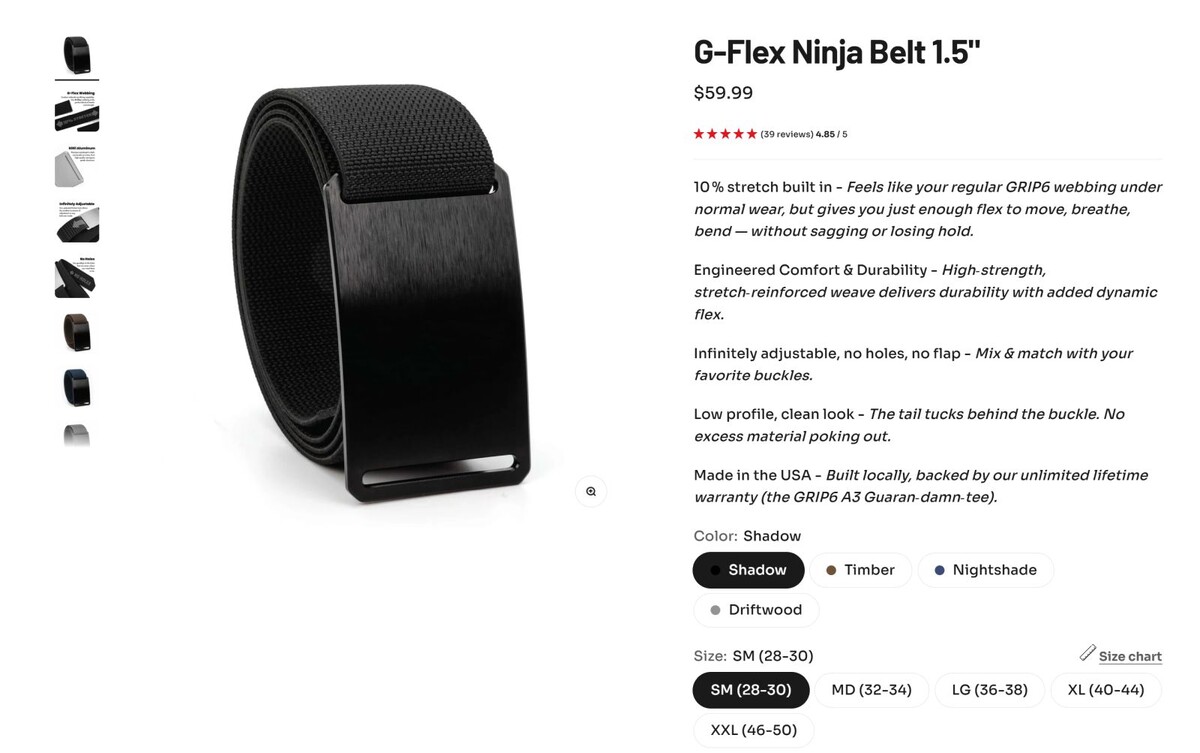Select size XXL (46-50)
This screenshot has width=1200, height=753.
click(x=753, y=730)
